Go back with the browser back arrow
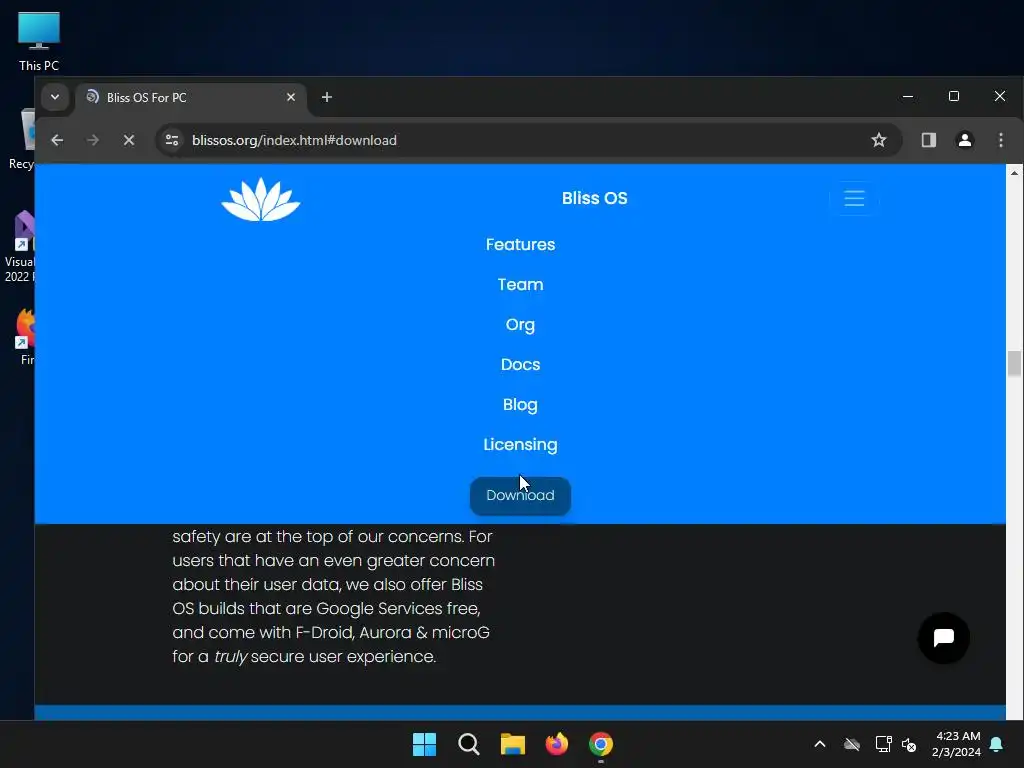 (57, 140)
